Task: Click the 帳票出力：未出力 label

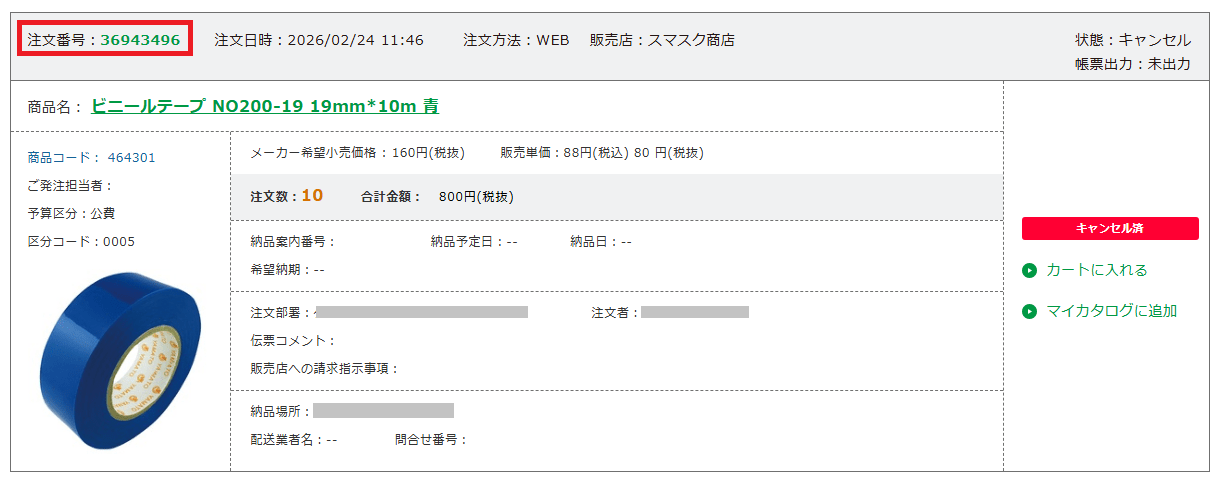Action: click(1133, 64)
